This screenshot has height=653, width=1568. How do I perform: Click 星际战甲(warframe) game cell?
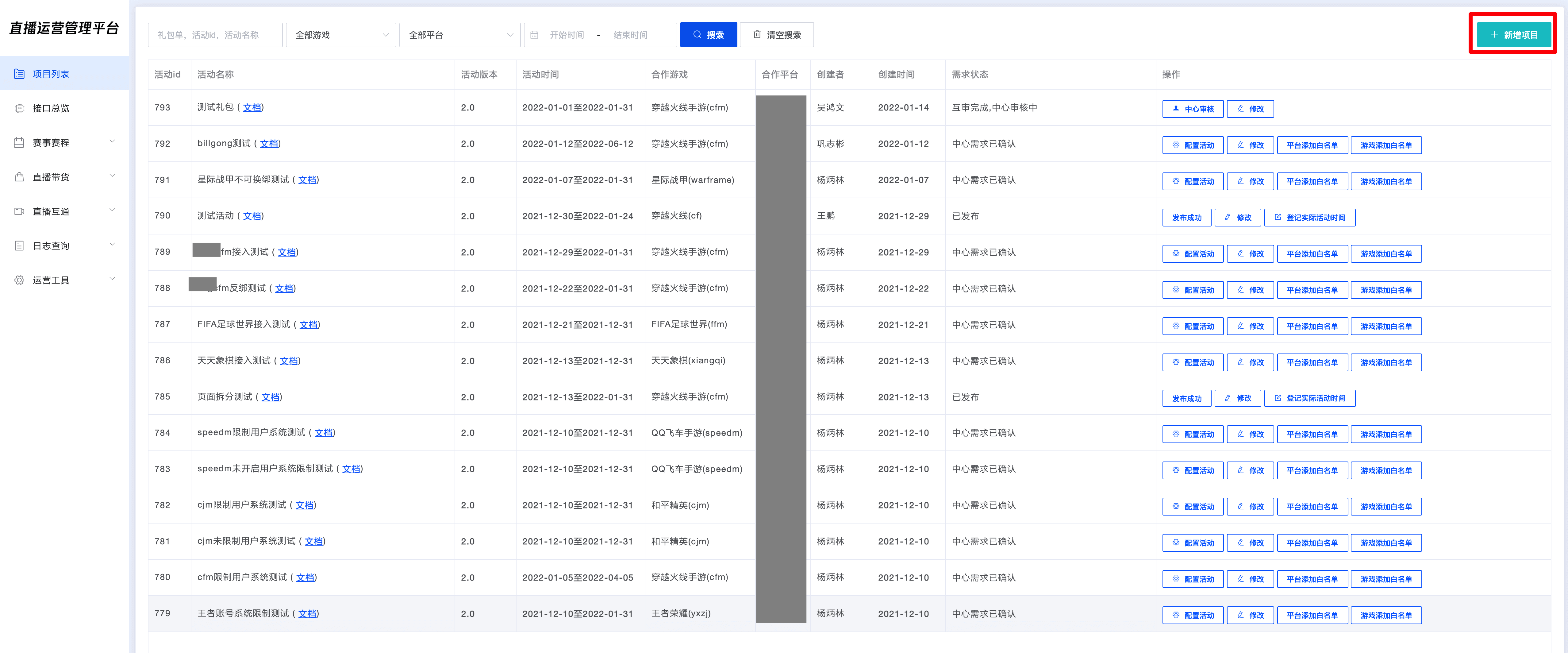693,180
